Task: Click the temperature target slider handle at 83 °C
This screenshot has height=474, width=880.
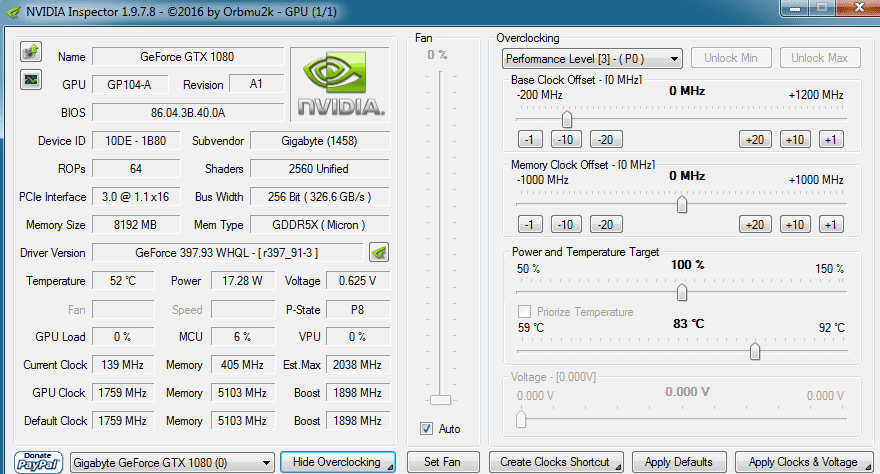Action: (755, 351)
